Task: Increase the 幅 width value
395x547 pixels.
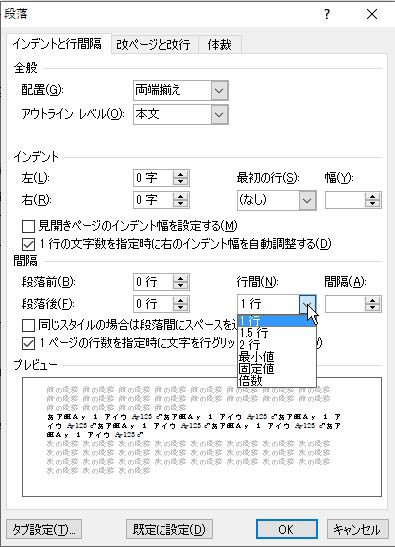Action: coord(372,196)
